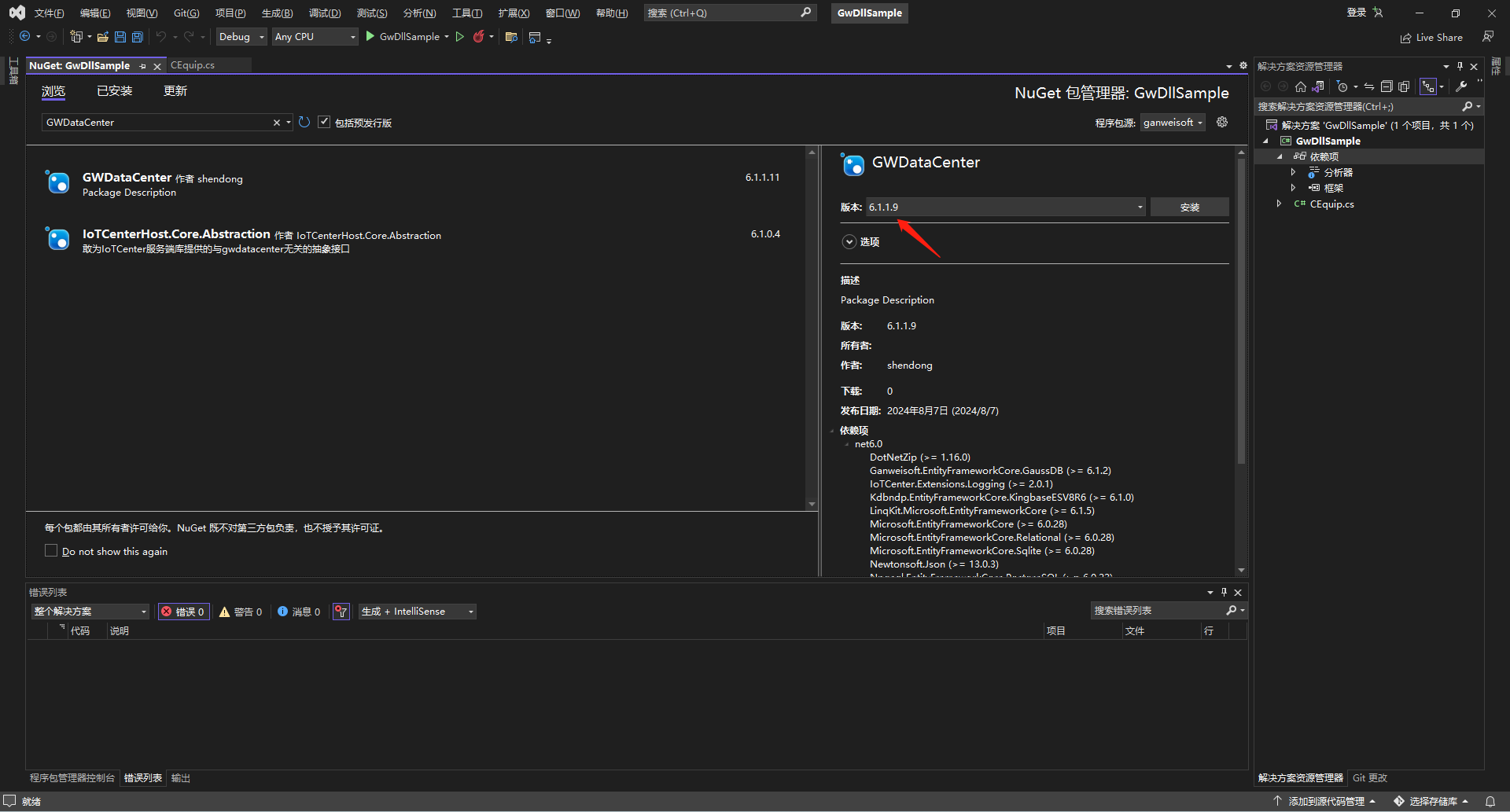Click the Live Share button
Image resolution: width=1510 pixels, height=812 pixels.
pyautogui.click(x=1431, y=38)
